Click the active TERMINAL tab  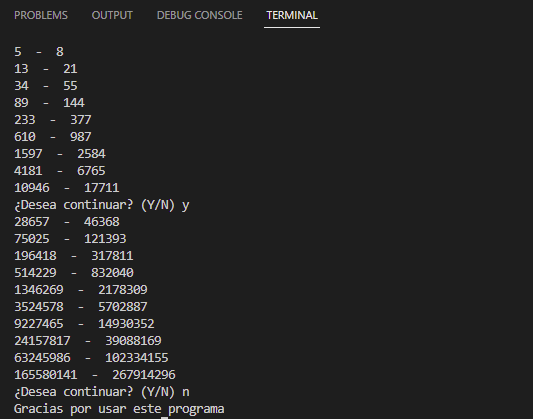click(292, 15)
